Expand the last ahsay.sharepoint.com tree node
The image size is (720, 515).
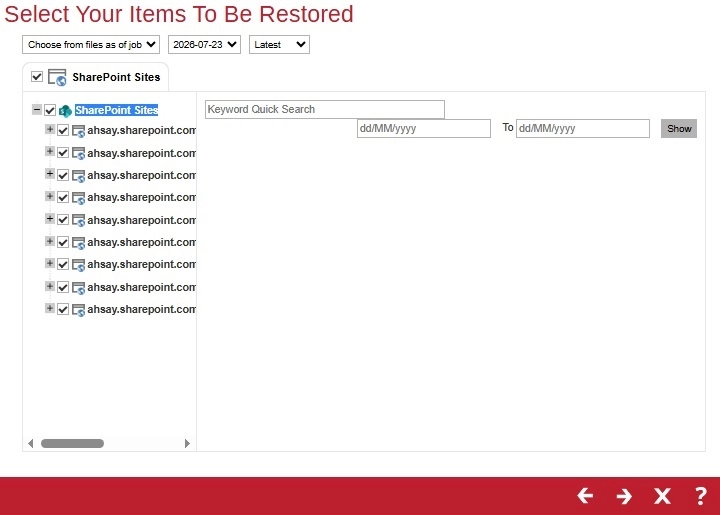(x=50, y=308)
